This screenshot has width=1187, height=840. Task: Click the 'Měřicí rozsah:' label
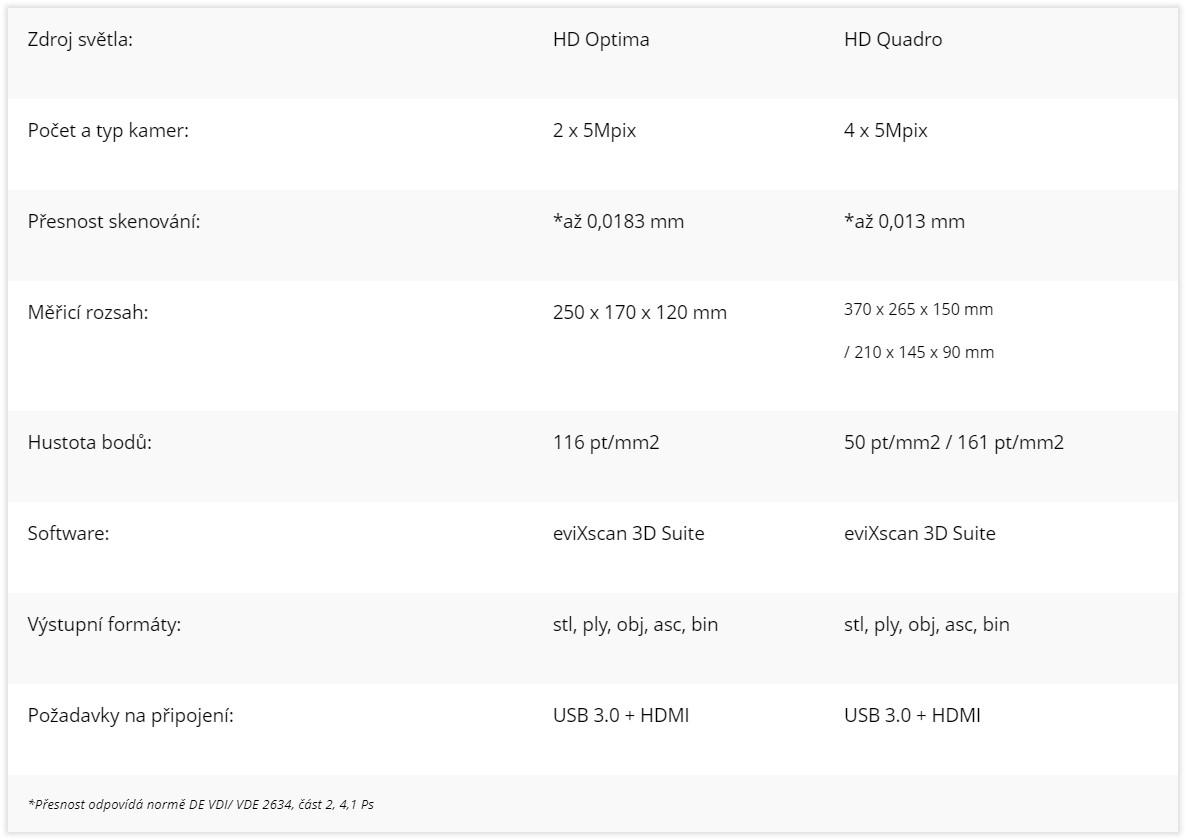88,312
